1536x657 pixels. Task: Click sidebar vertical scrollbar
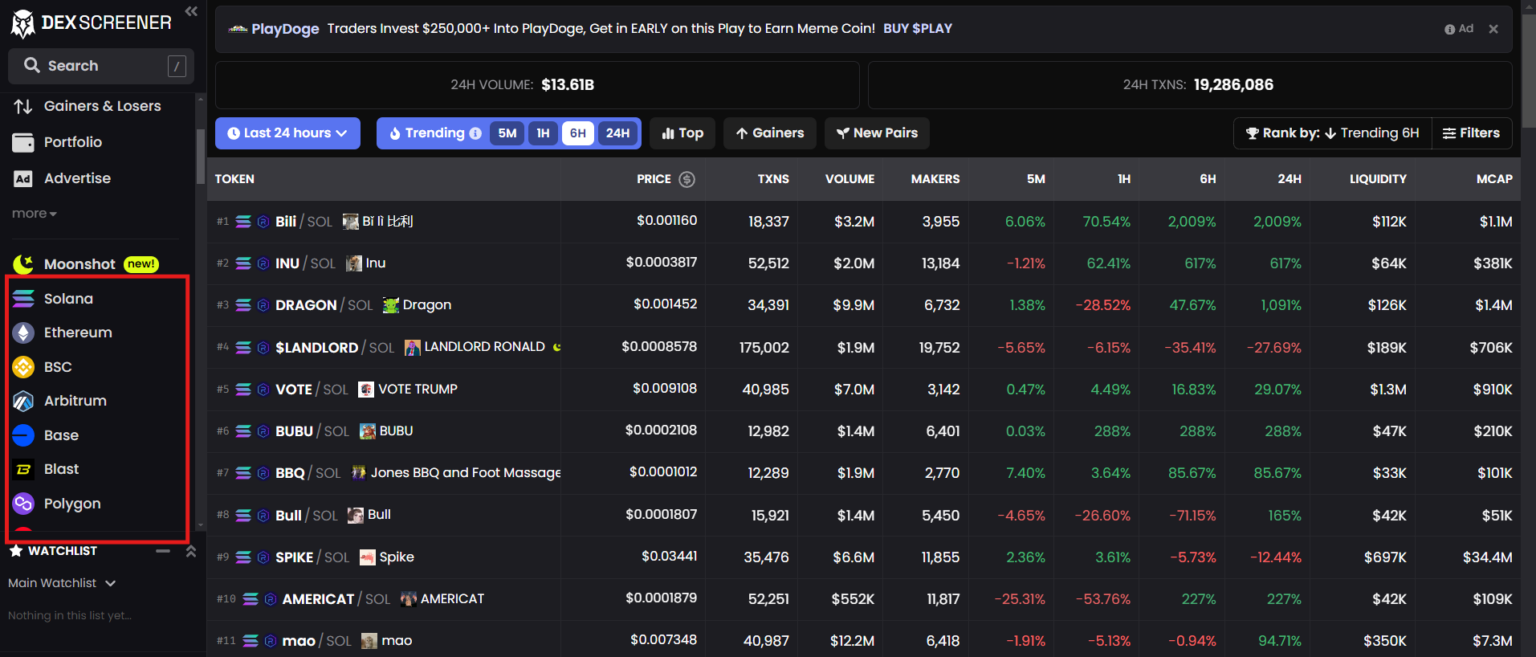coord(200,155)
